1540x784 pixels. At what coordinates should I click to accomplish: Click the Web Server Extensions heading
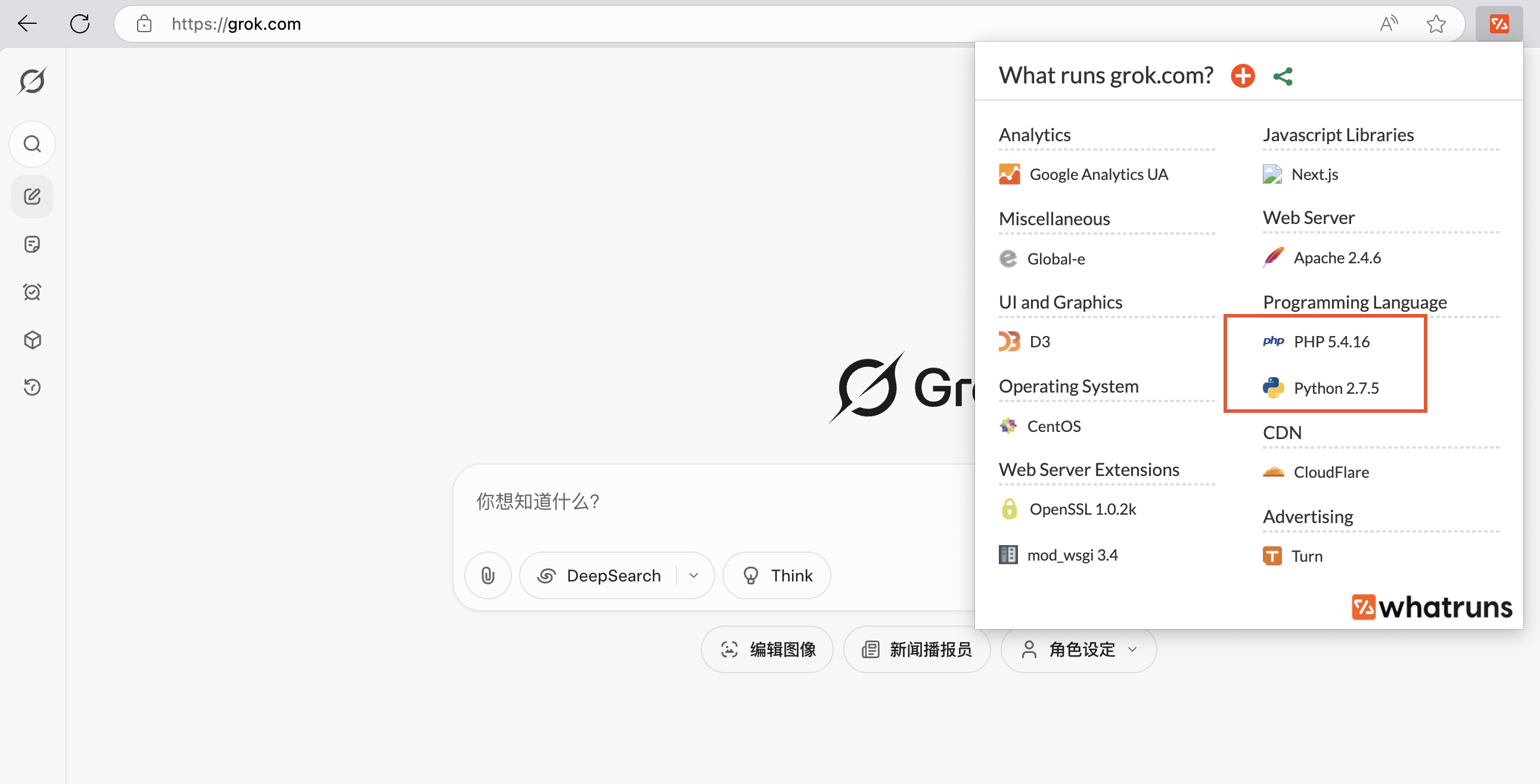1089,469
